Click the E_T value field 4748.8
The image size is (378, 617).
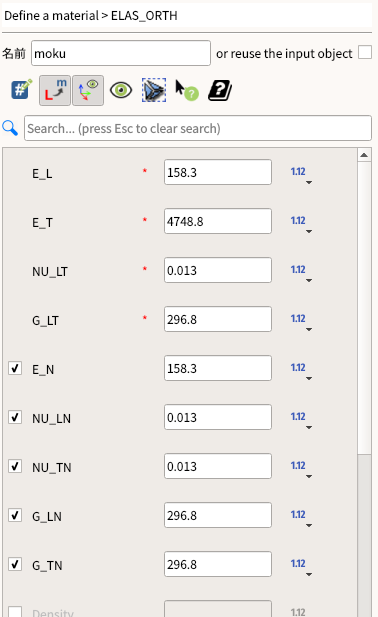[x=218, y=221]
